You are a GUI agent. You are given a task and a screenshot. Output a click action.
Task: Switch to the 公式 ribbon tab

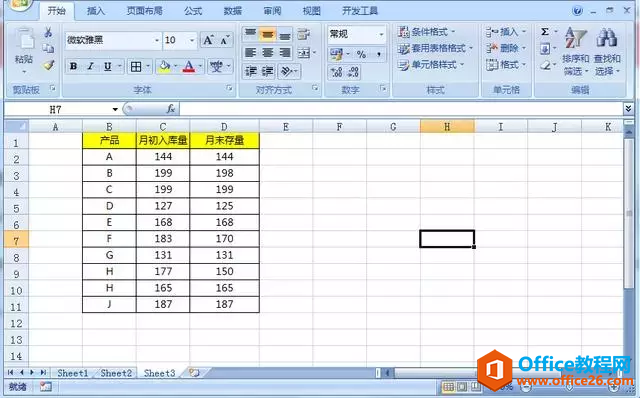(193, 11)
